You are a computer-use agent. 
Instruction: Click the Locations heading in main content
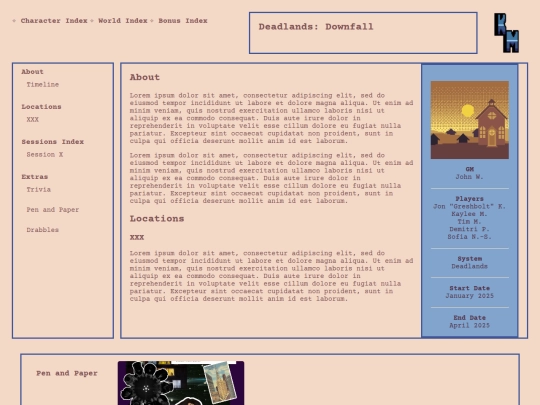tap(157, 219)
